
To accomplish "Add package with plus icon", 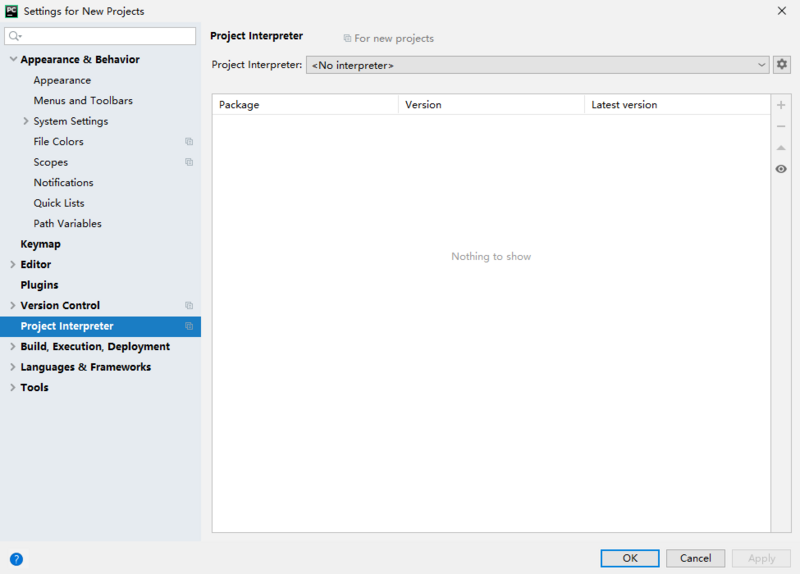I will 781,105.
